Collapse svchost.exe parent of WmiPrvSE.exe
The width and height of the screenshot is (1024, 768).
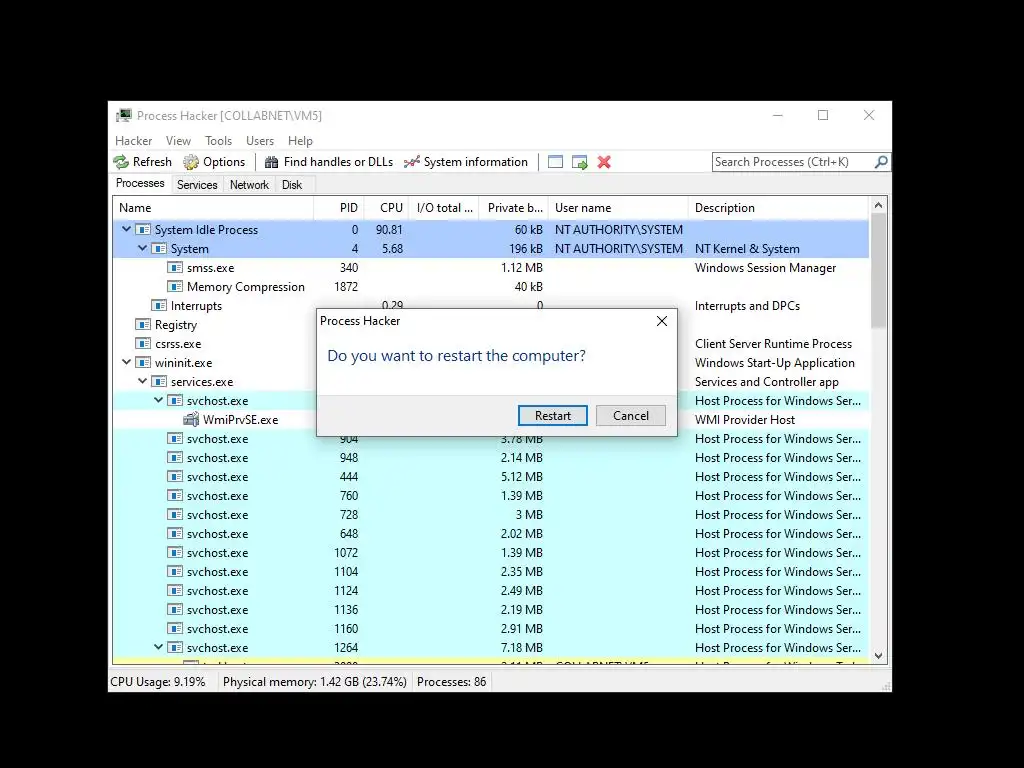tap(159, 400)
